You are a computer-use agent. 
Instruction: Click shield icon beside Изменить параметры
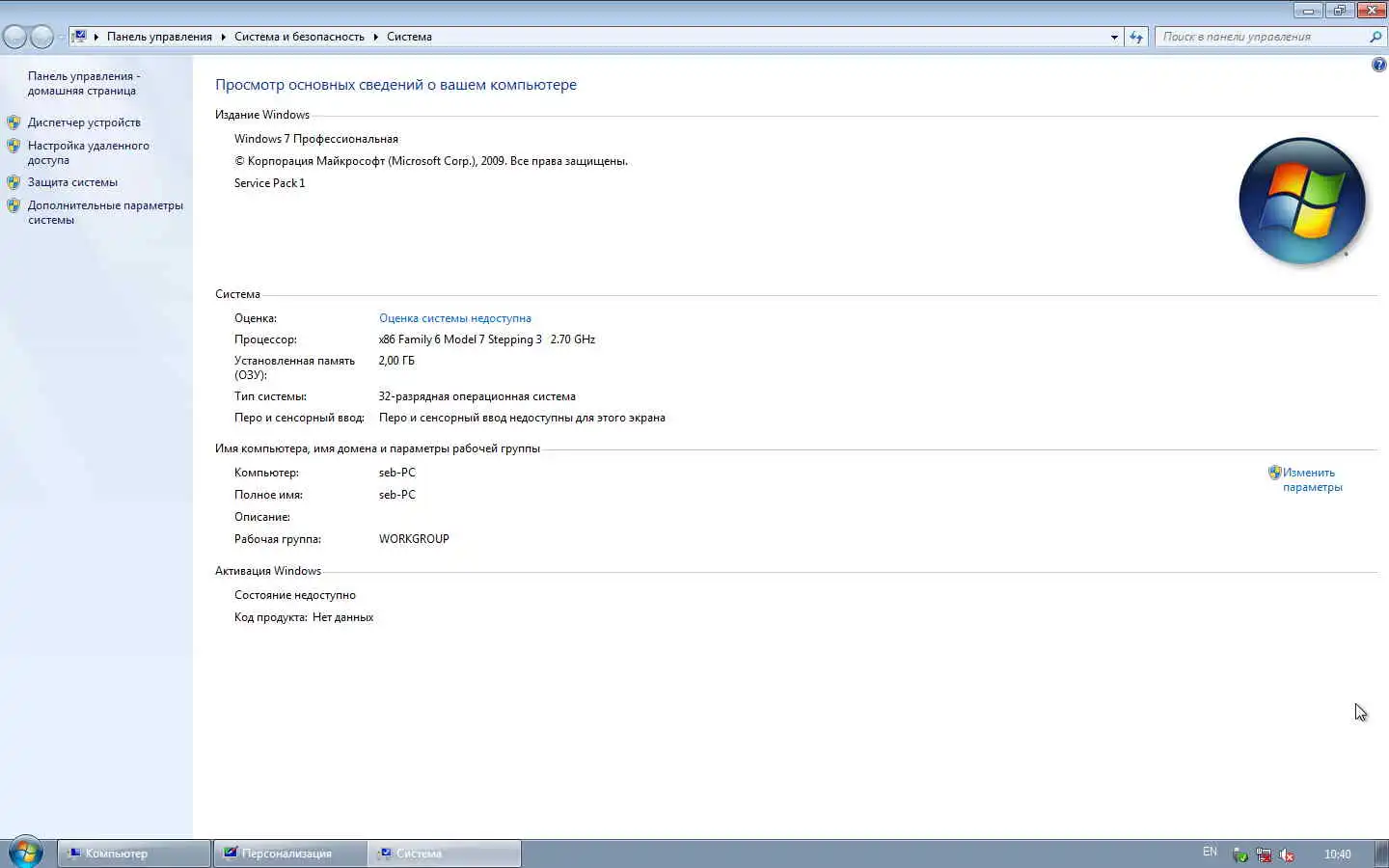point(1274,473)
